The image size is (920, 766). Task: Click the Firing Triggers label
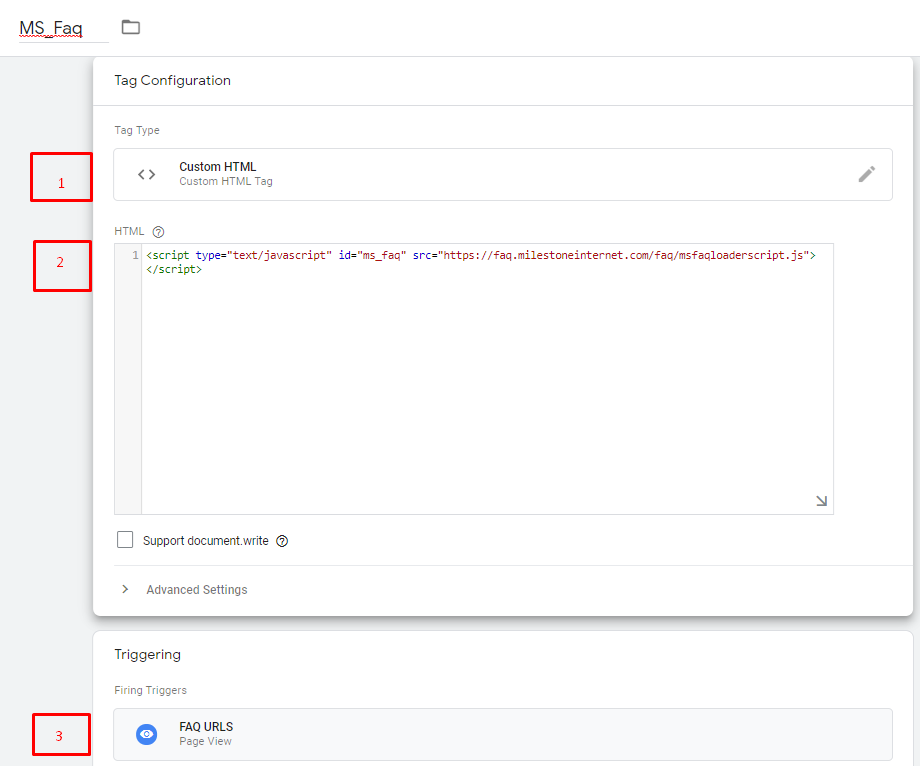pyautogui.click(x=150, y=690)
